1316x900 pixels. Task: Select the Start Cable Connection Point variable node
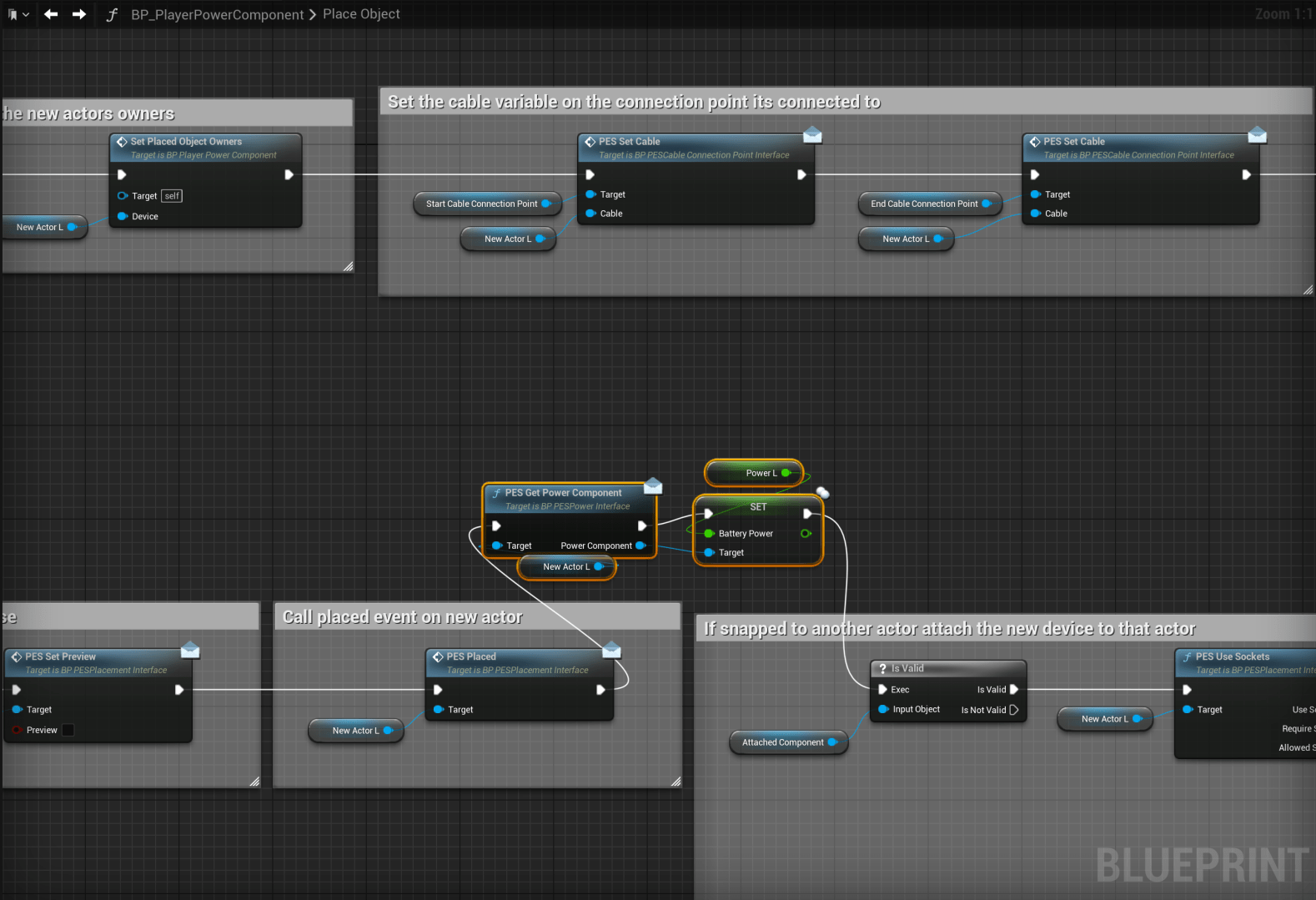[481, 204]
